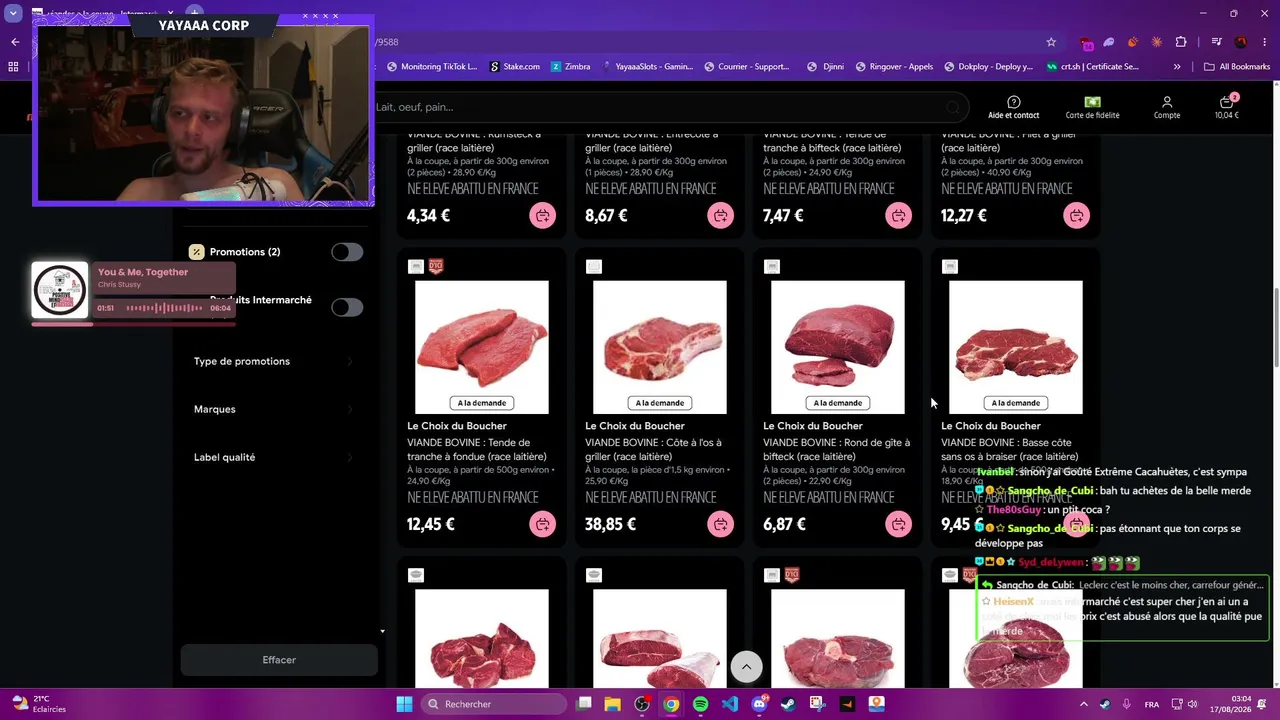Open the Tende à fondue product image
The image size is (1280, 720).
[x=482, y=347]
